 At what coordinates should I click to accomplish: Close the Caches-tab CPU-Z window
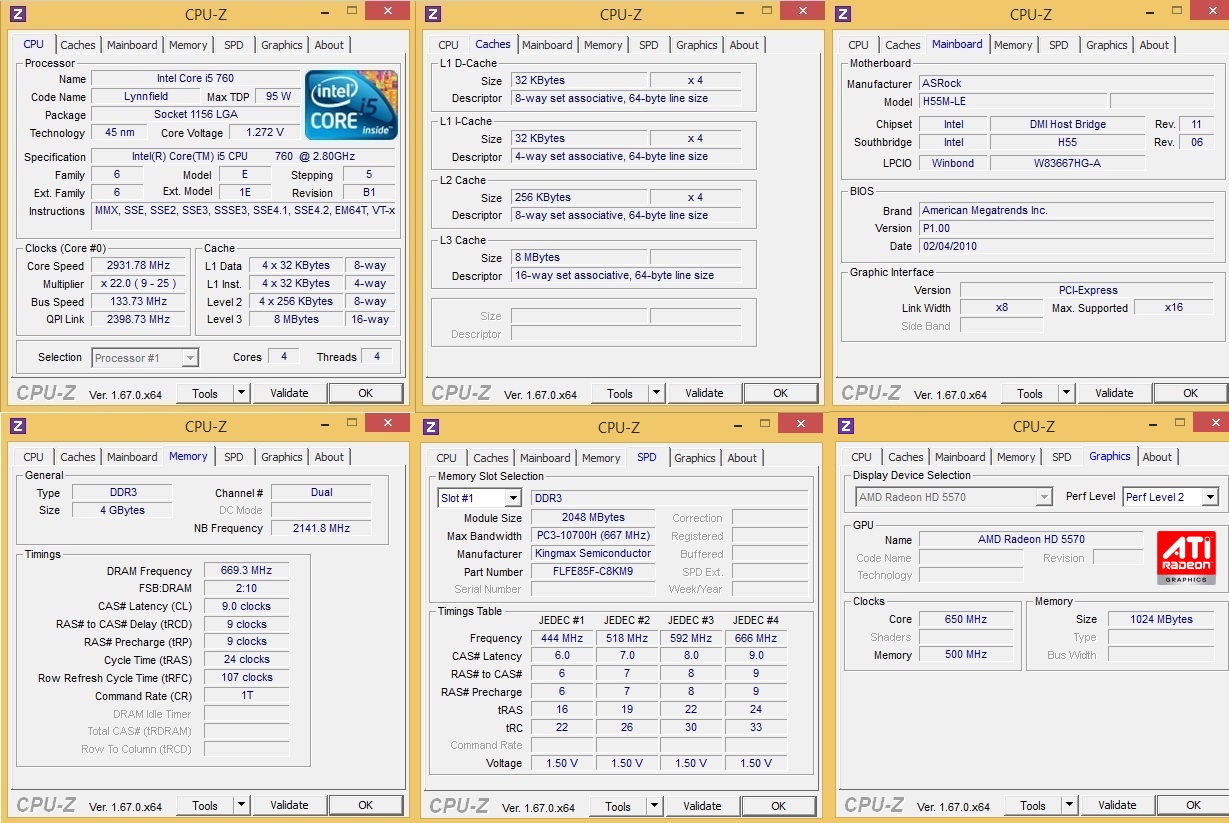point(802,10)
